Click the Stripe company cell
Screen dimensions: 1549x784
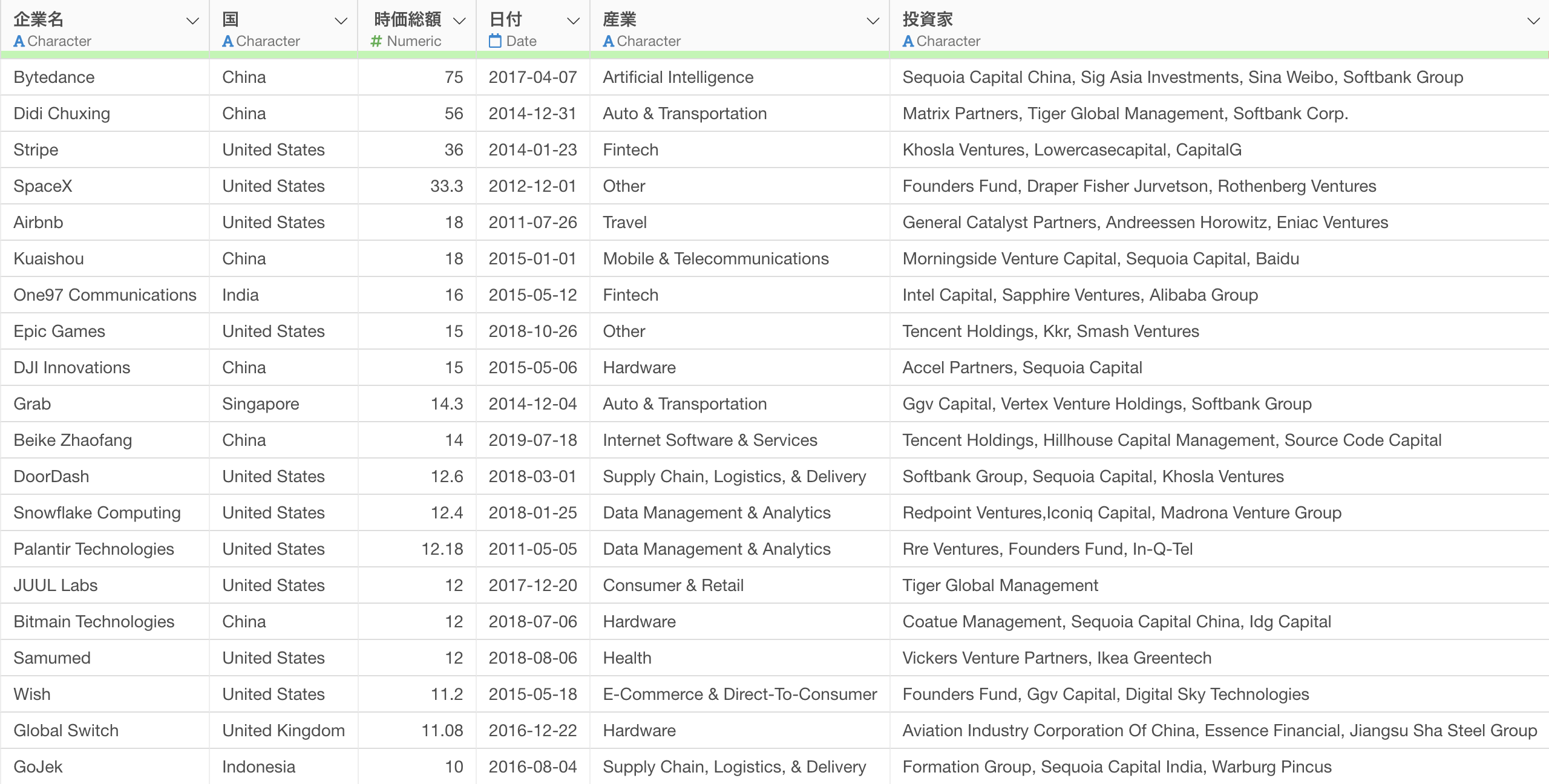click(105, 150)
